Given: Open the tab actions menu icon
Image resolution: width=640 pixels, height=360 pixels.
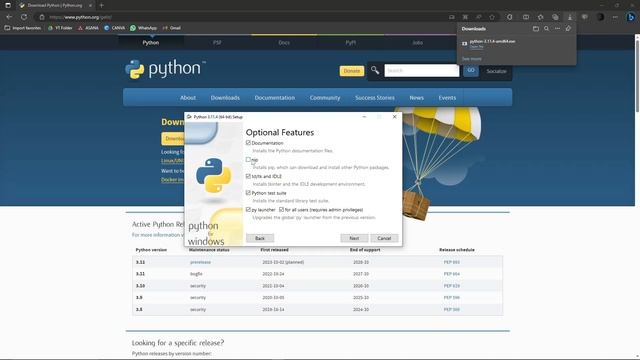Looking at the screenshot, I should (8, 5).
